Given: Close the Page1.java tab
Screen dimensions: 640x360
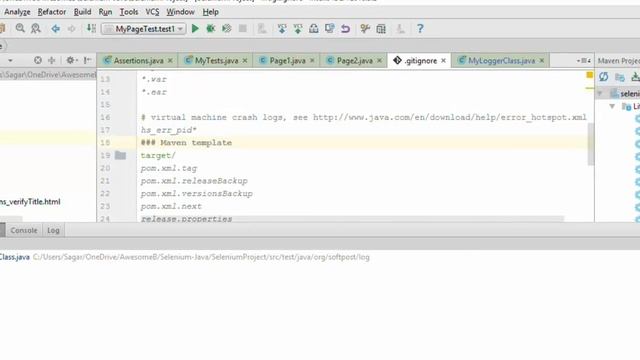Looking at the screenshot, I should pos(312,60).
